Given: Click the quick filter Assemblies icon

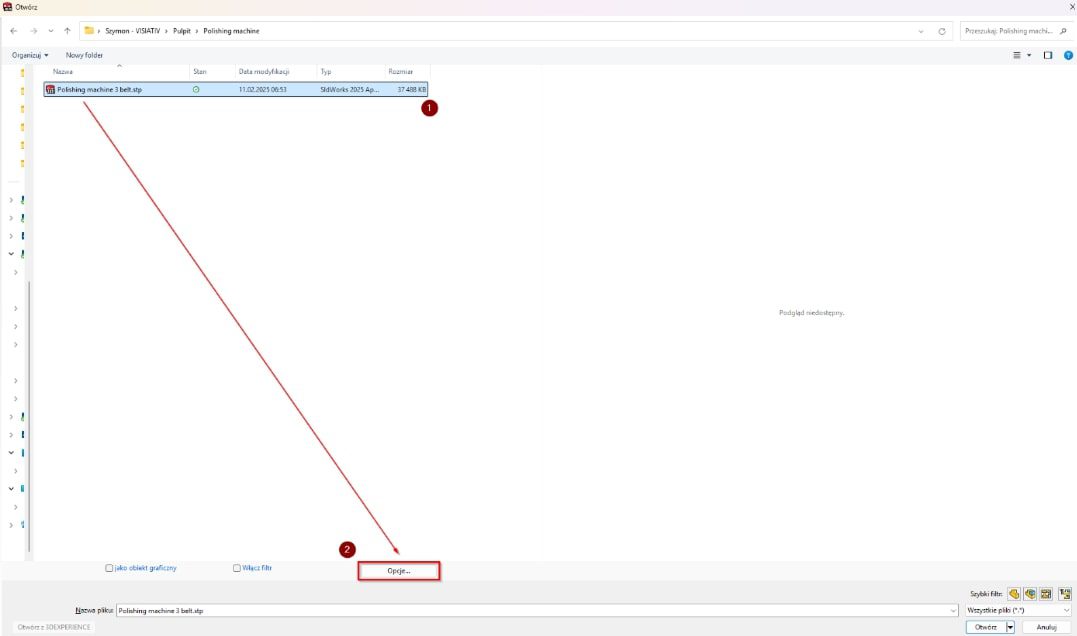Looking at the screenshot, I should (1030, 593).
